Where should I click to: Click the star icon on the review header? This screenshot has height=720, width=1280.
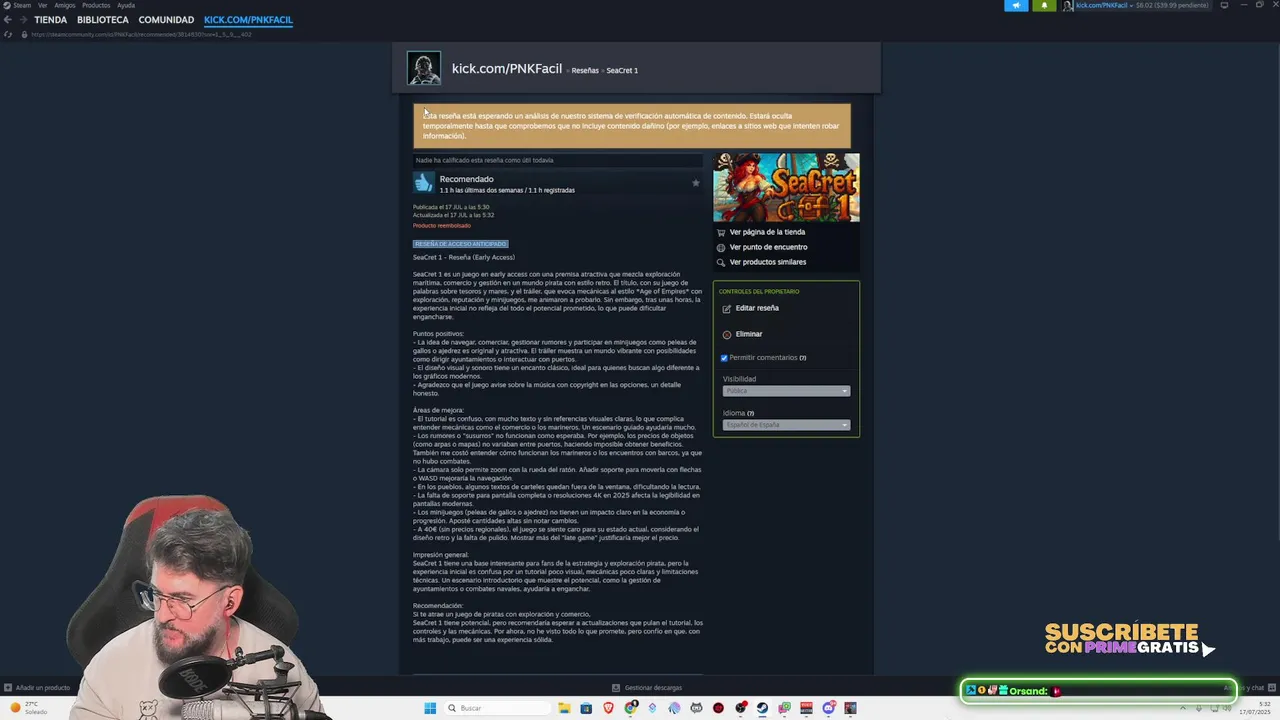pyautogui.click(x=696, y=183)
